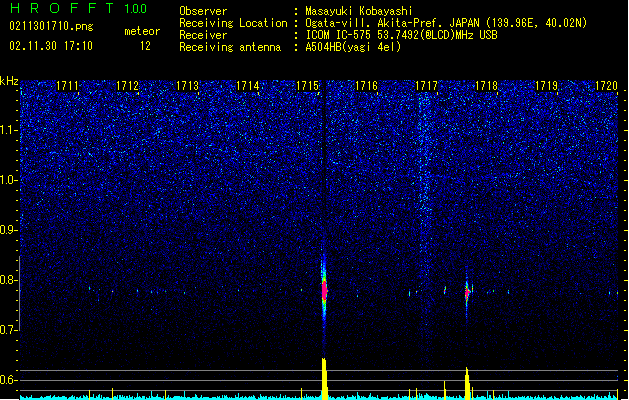The width and height of the screenshot is (629, 400).
Task: Click the kHz axis unit label
Action: [9, 81]
